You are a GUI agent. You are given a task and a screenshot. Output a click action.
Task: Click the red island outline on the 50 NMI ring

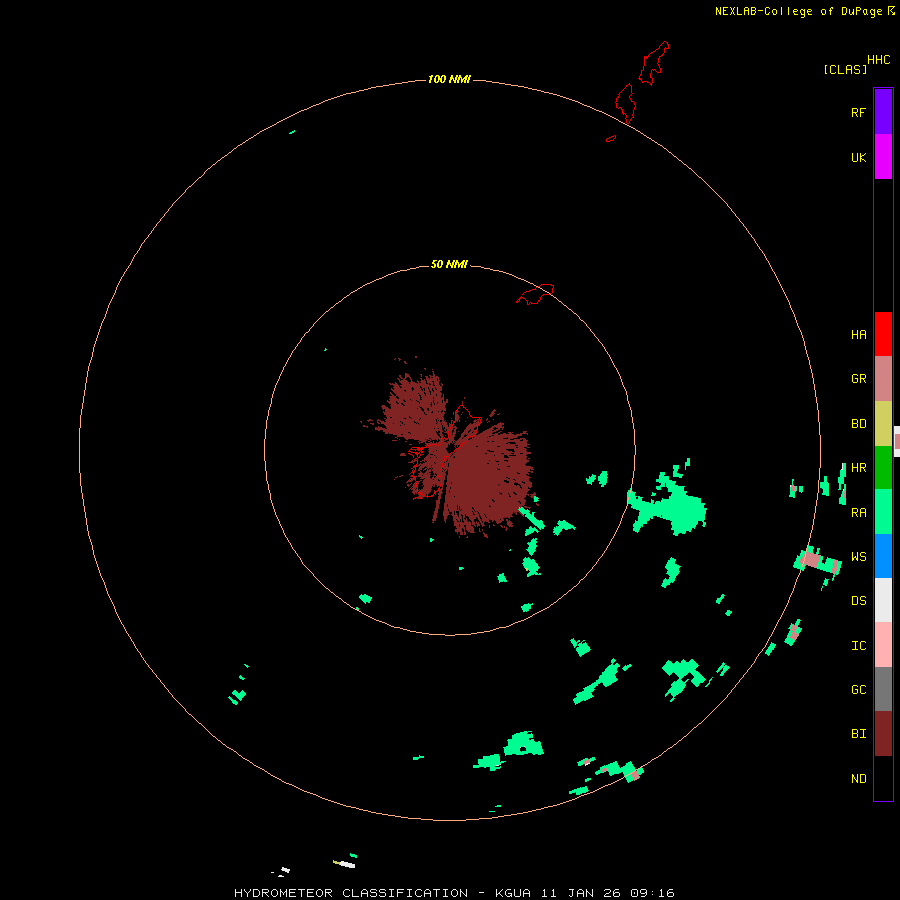[x=536, y=294]
